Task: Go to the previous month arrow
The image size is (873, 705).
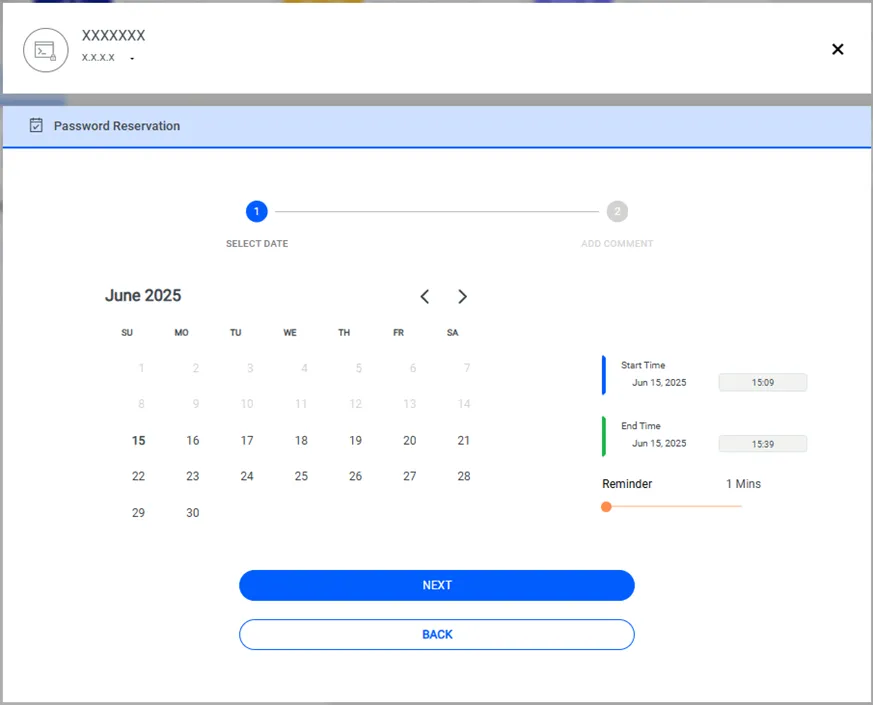Action: [x=425, y=296]
